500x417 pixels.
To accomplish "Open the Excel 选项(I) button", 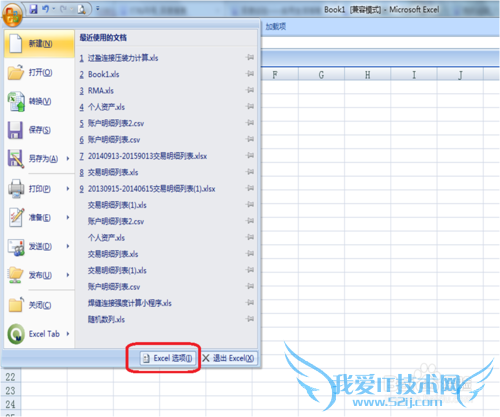I will point(168,358).
